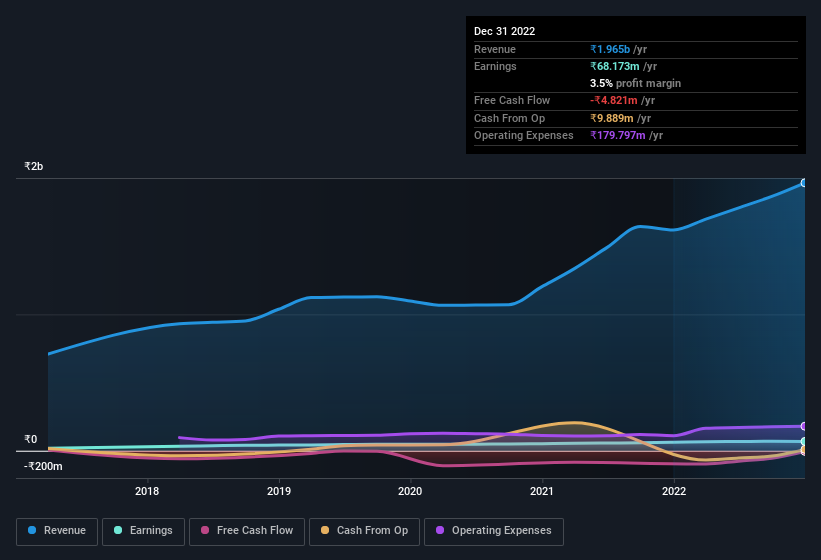Click the 2018 axis label
The width and height of the screenshot is (821, 560).
point(147,491)
